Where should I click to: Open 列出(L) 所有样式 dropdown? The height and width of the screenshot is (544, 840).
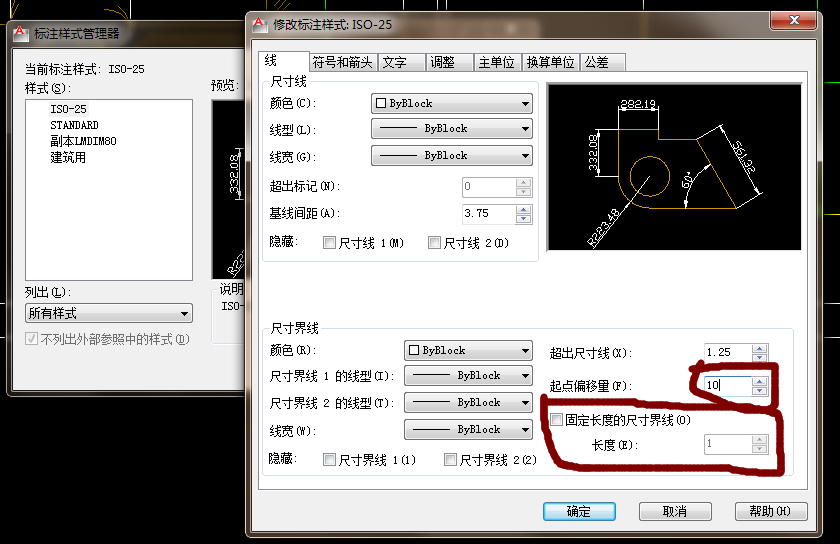click(x=109, y=313)
